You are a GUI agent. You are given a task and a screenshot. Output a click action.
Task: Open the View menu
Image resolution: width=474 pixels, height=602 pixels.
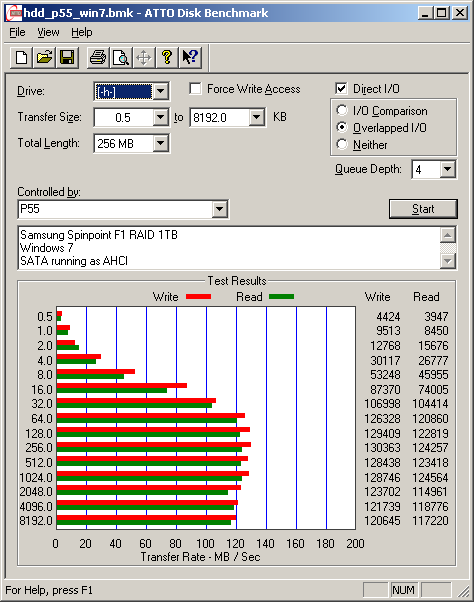click(48, 32)
